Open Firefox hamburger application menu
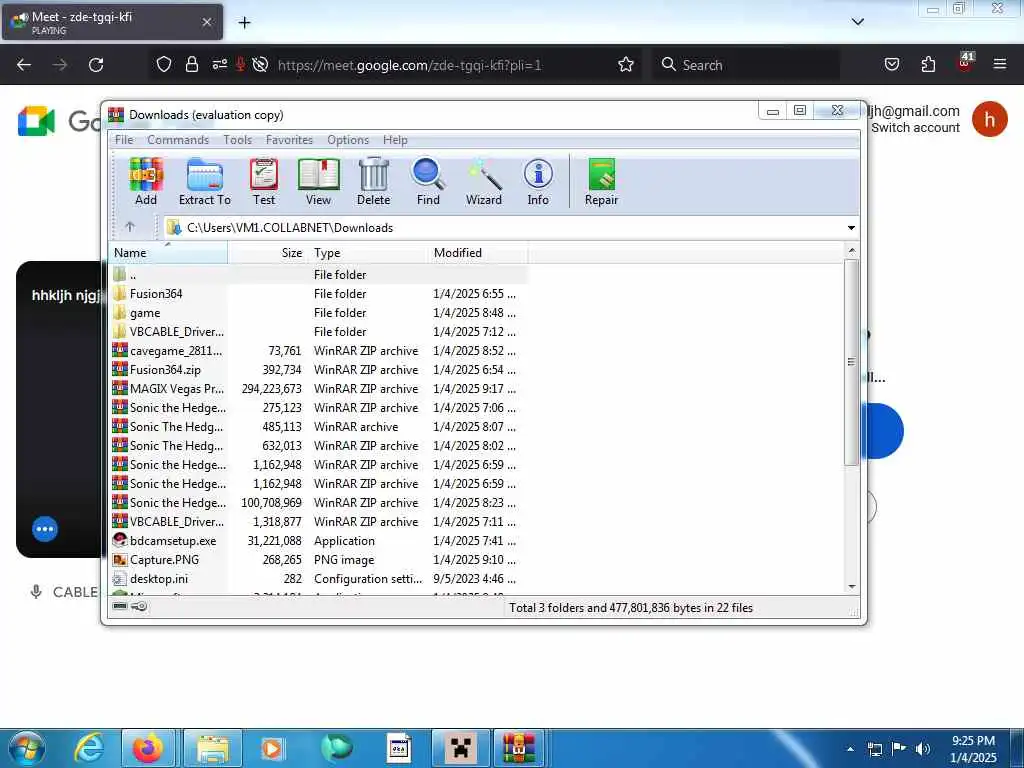Viewport: 1024px width, 768px height. tap(999, 64)
